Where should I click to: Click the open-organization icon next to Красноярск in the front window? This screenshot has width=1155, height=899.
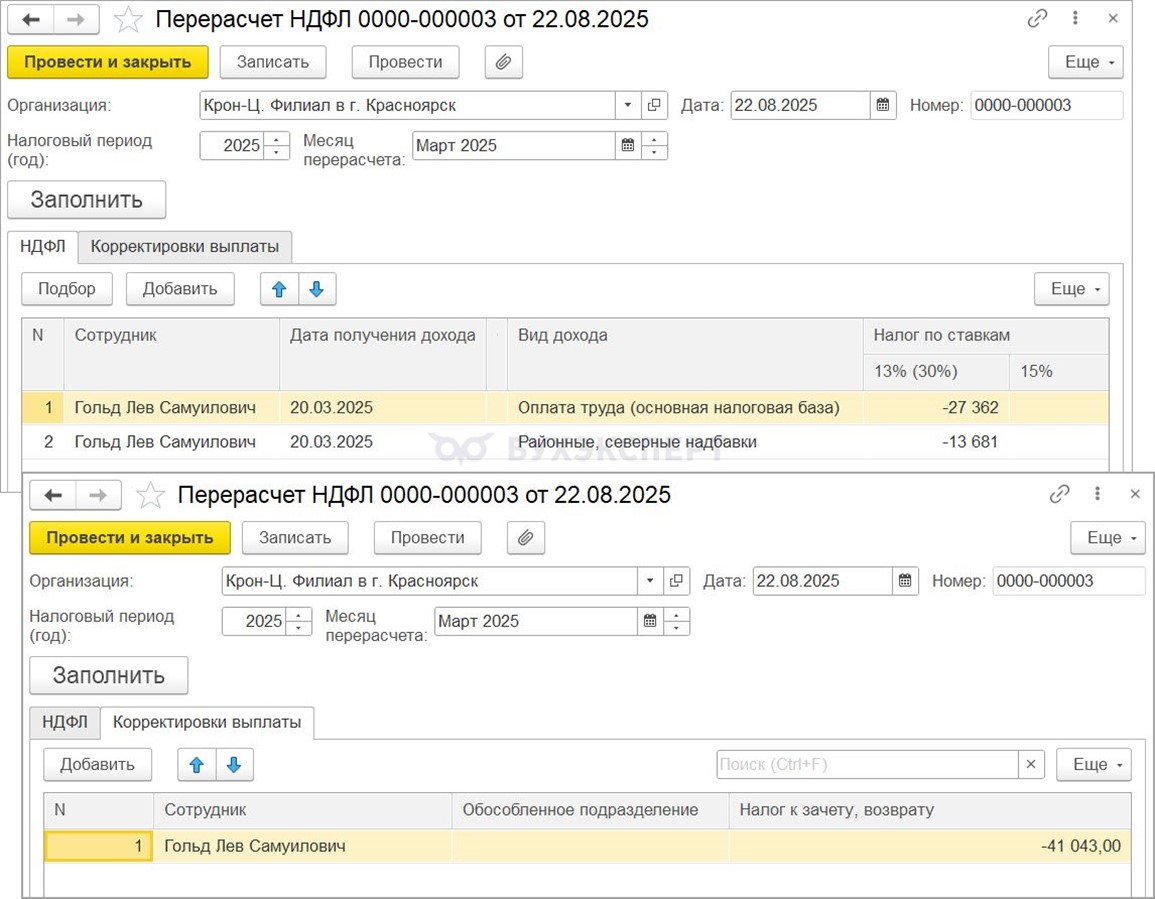click(677, 581)
